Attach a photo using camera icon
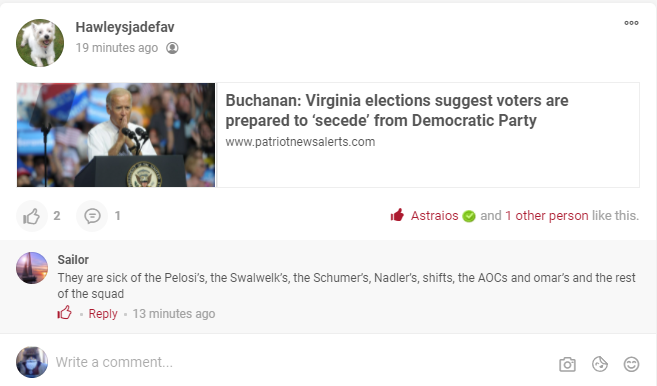 567,364
